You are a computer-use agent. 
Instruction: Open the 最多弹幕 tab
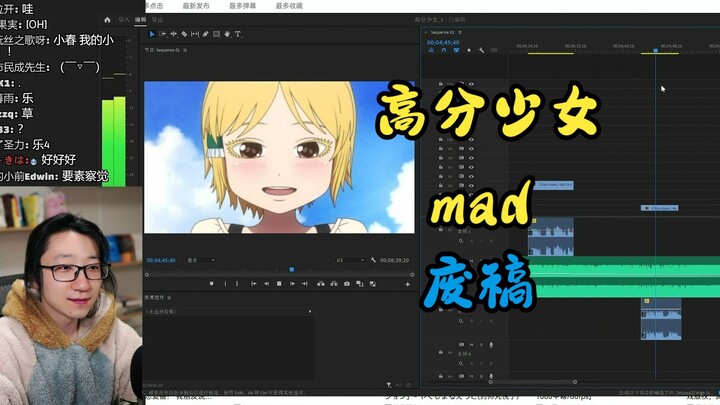(x=242, y=6)
